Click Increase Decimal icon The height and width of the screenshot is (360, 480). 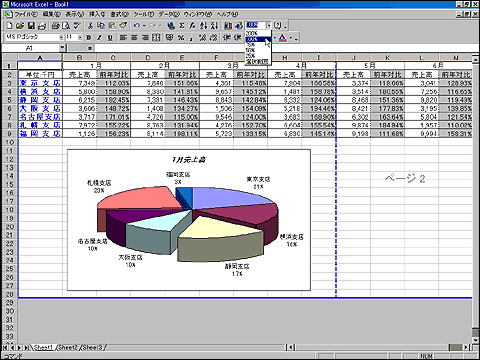click(202, 38)
